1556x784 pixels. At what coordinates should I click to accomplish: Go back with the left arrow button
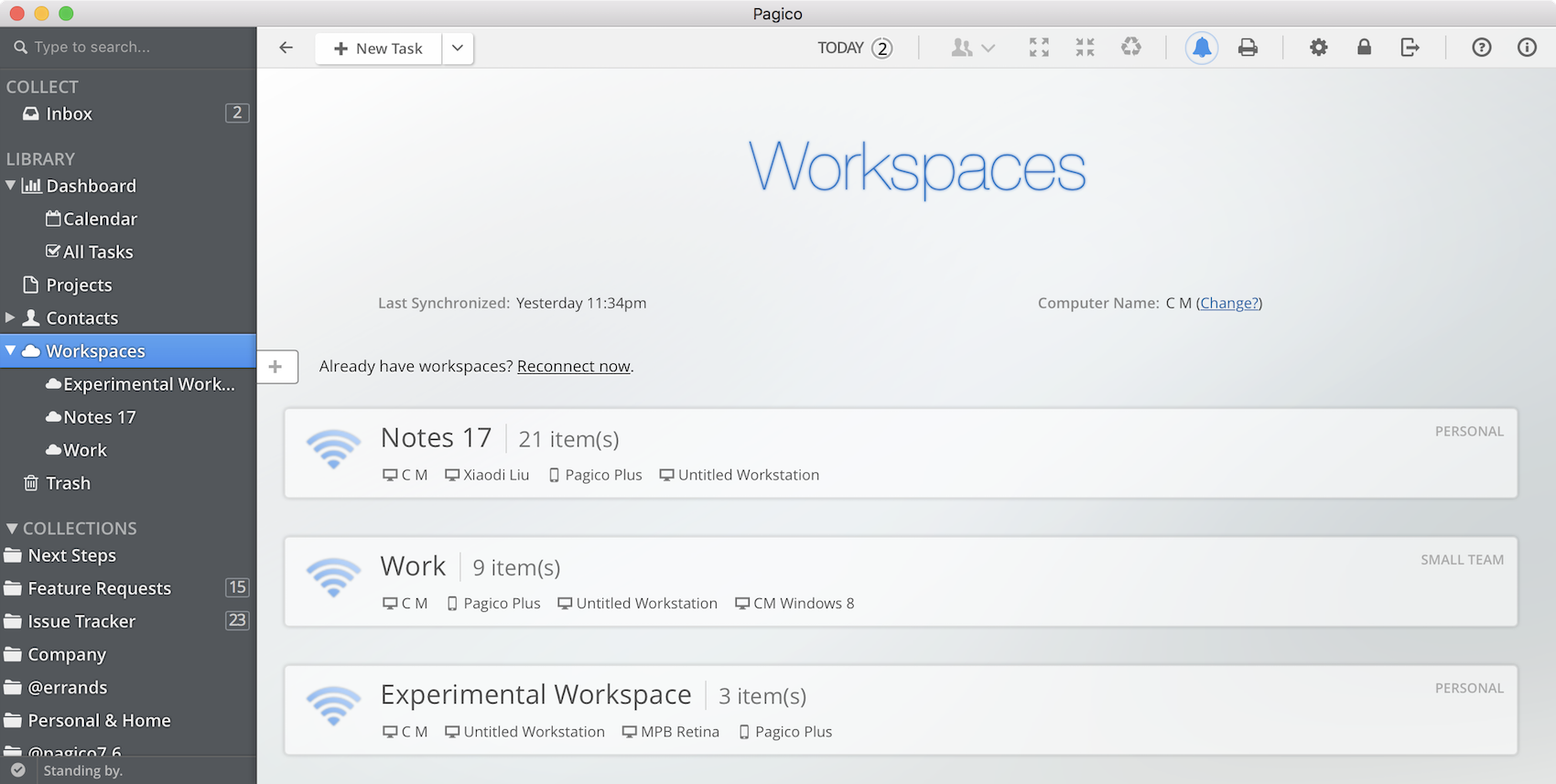(286, 48)
